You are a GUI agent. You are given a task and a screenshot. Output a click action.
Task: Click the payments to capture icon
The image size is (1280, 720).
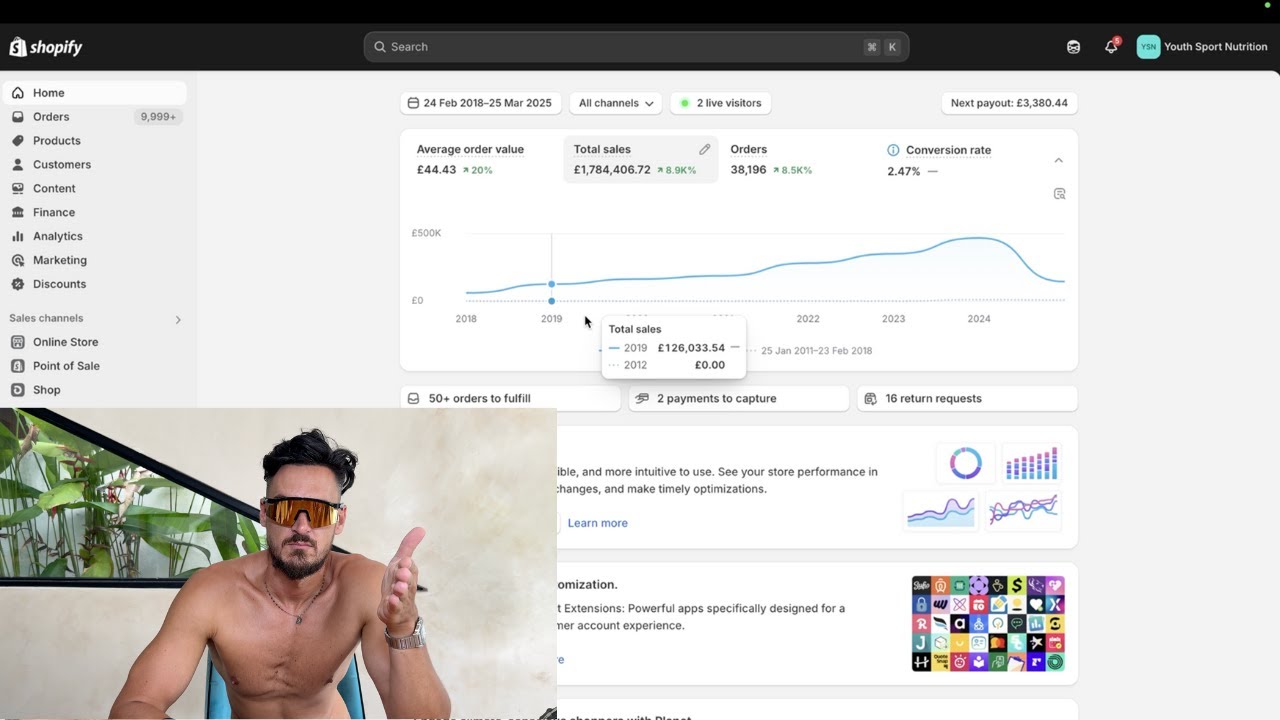[641, 398]
